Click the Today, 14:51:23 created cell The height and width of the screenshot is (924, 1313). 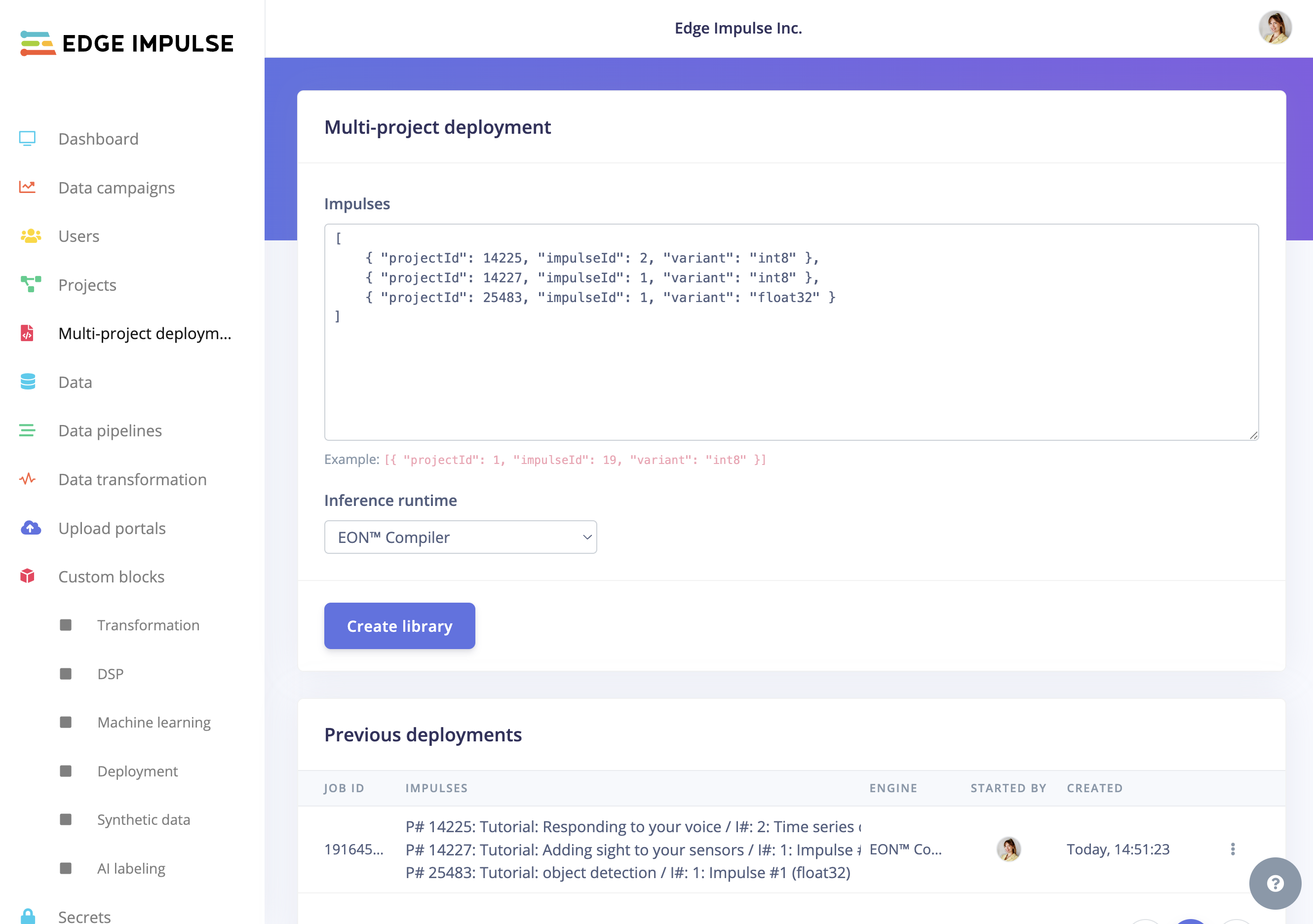[x=1118, y=849]
